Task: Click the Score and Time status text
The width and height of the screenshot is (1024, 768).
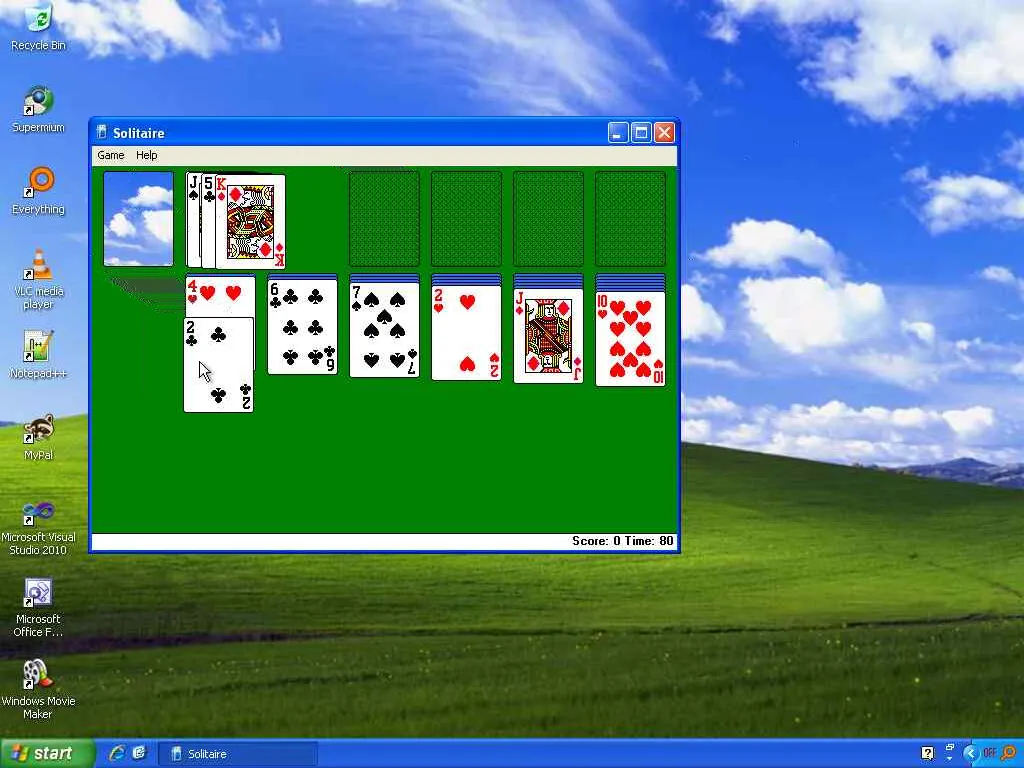Action: click(x=622, y=541)
